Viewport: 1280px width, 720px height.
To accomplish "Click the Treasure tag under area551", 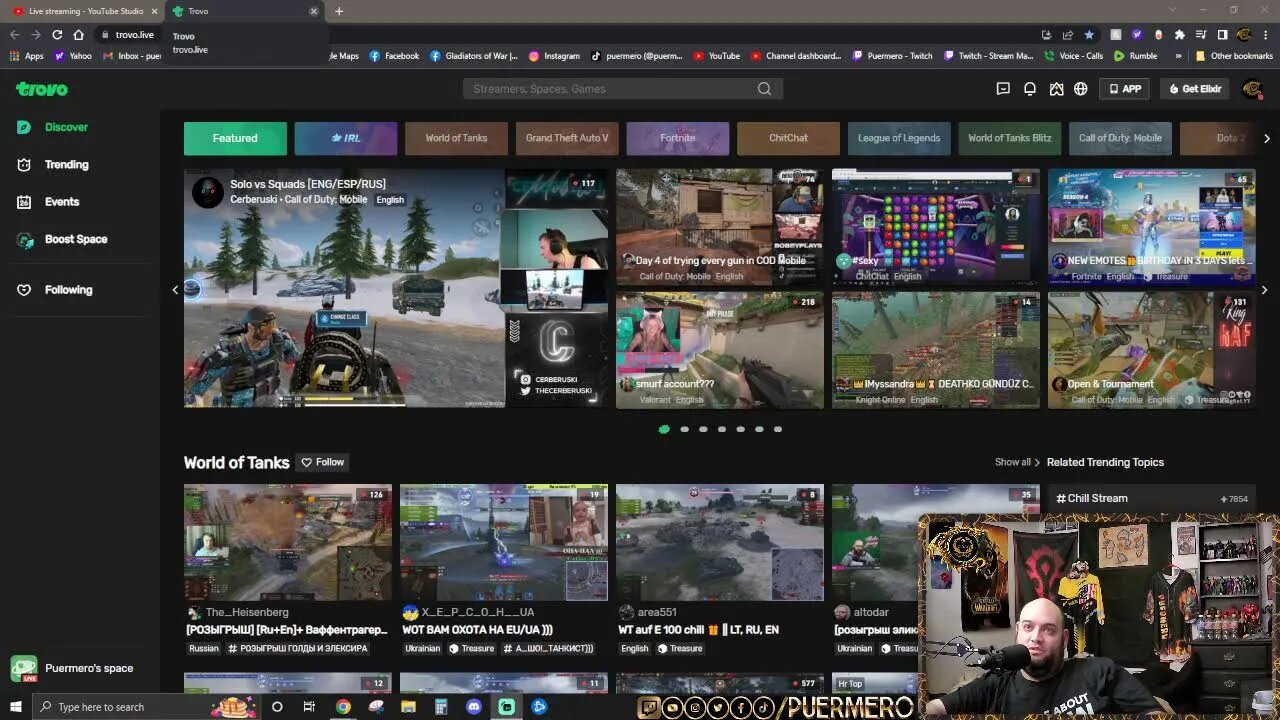I will pos(680,648).
